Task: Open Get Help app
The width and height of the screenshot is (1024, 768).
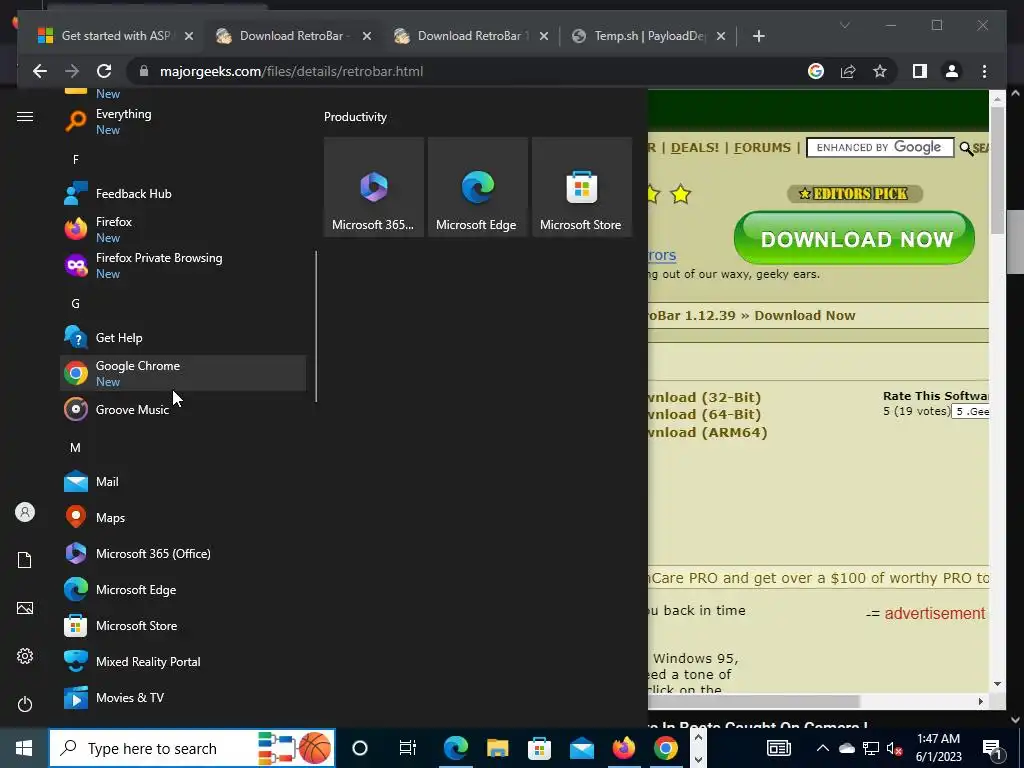Action: tap(183, 338)
